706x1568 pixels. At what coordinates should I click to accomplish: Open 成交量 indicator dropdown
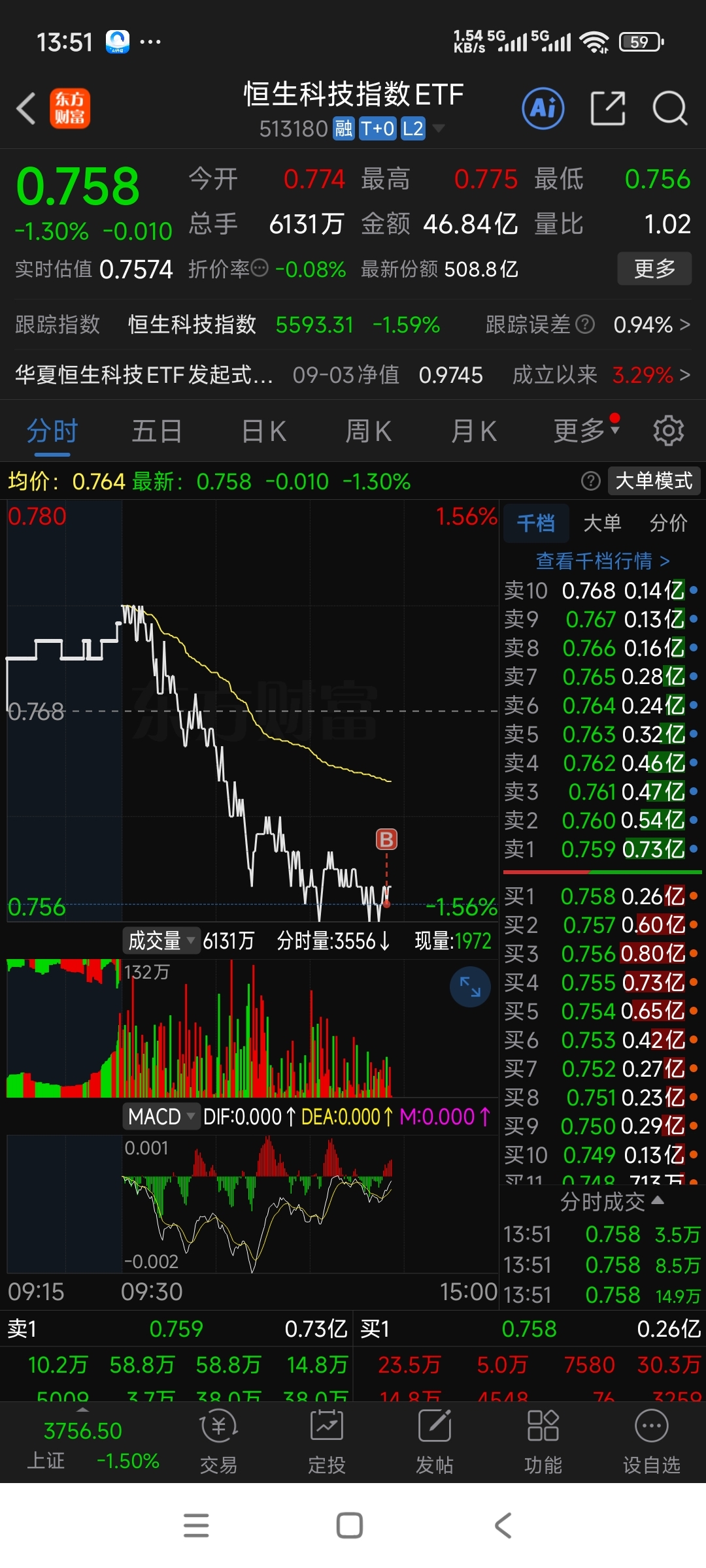(161, 941)
